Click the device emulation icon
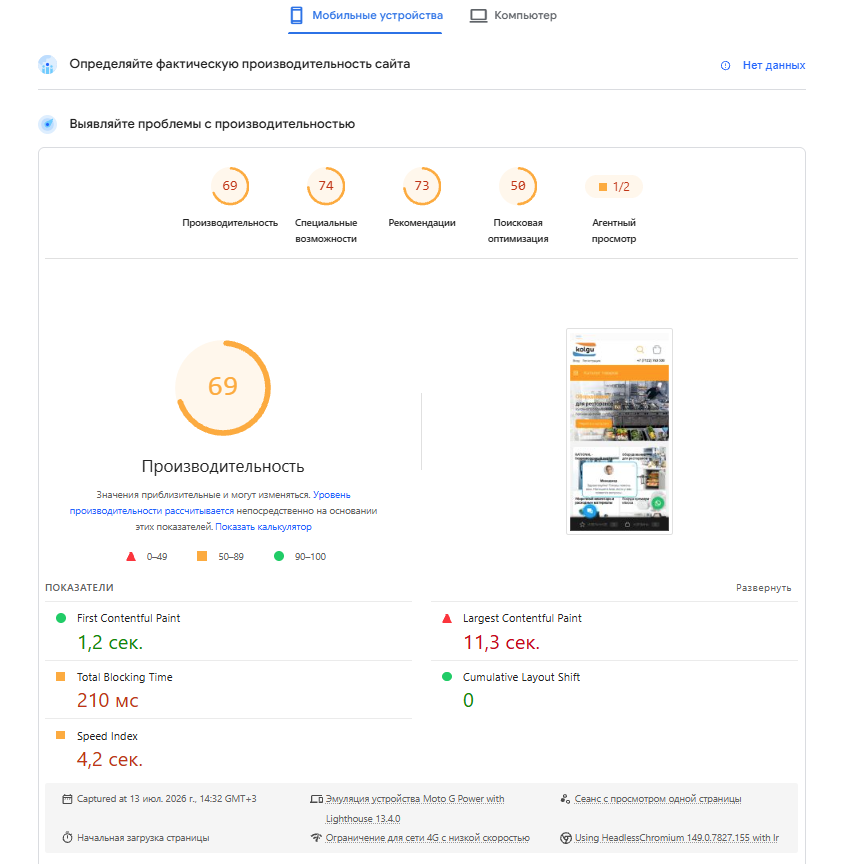845x864 pixels. click(x=316, y=799)
